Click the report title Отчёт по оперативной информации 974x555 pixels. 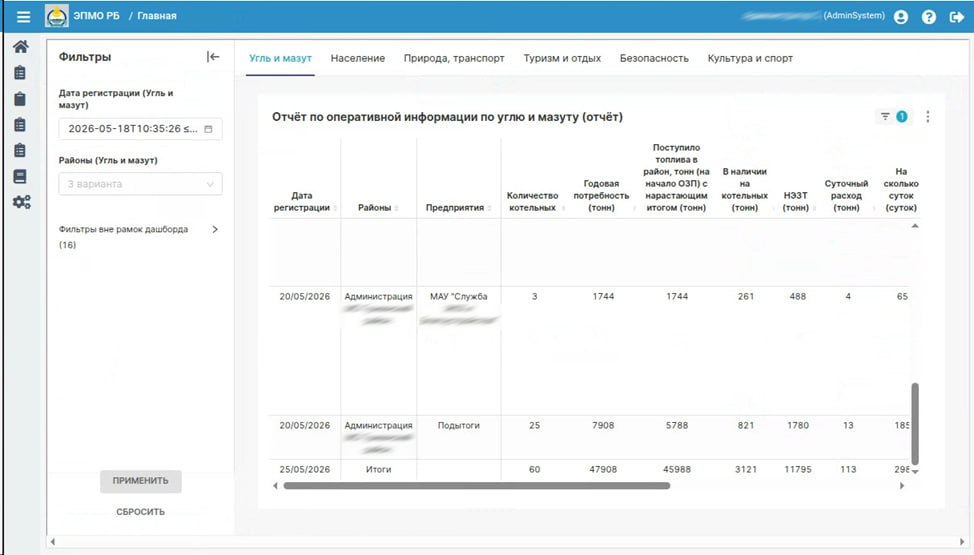point(447,117)
